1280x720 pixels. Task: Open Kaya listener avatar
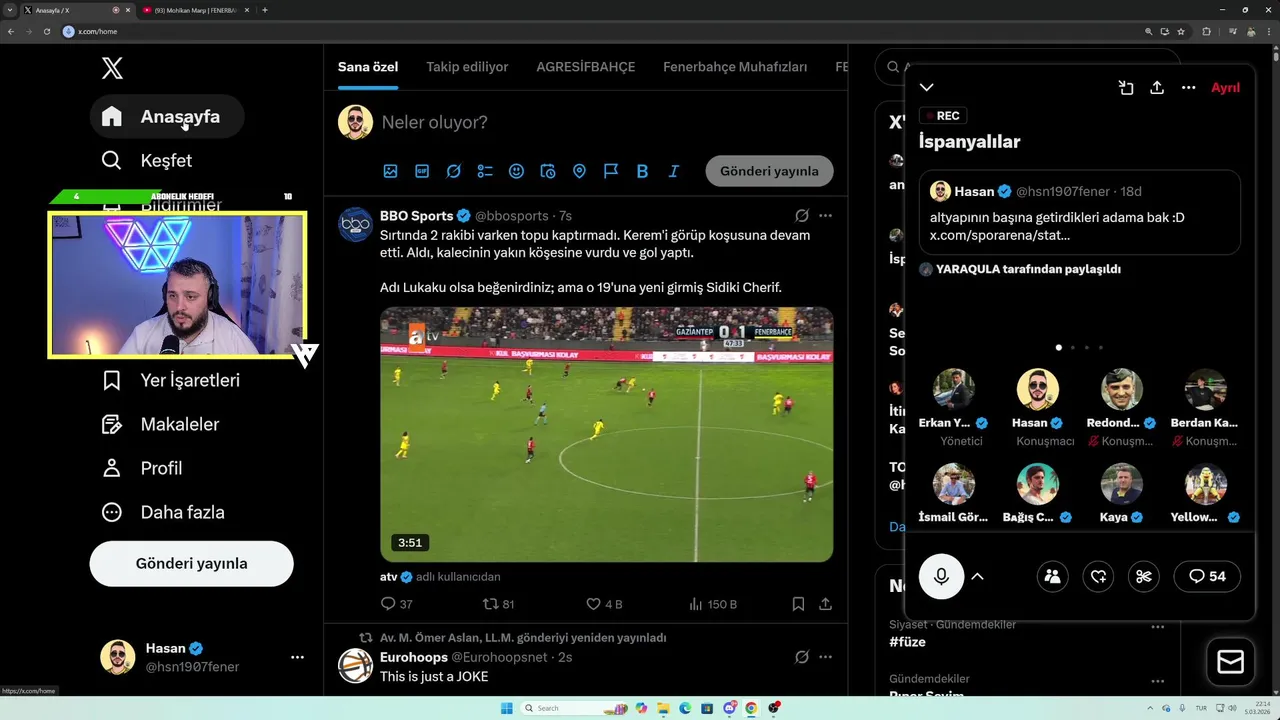1122,484
